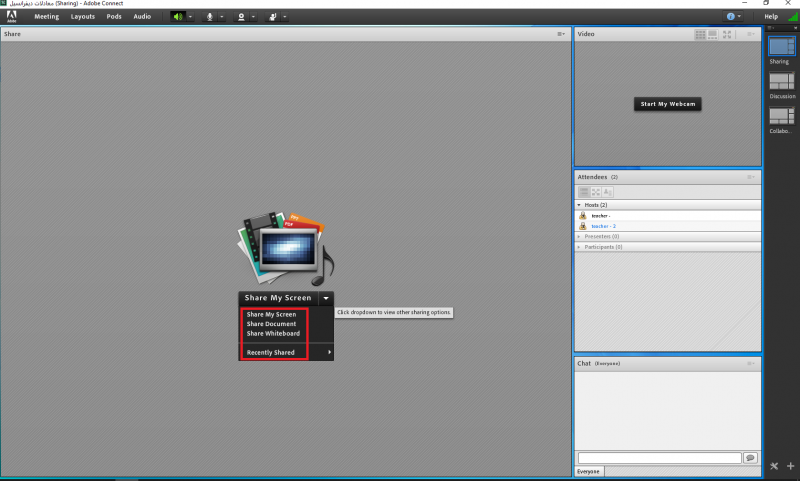The width and height of the screenshot is (800, 481).
Task: Click the send chat message icon
Action: point(750,458)
